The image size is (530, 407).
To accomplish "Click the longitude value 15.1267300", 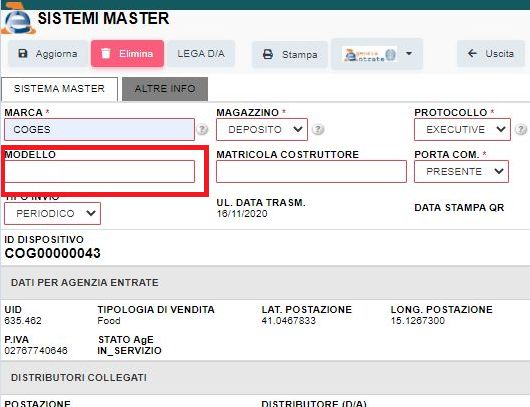I will pos(418,320).
